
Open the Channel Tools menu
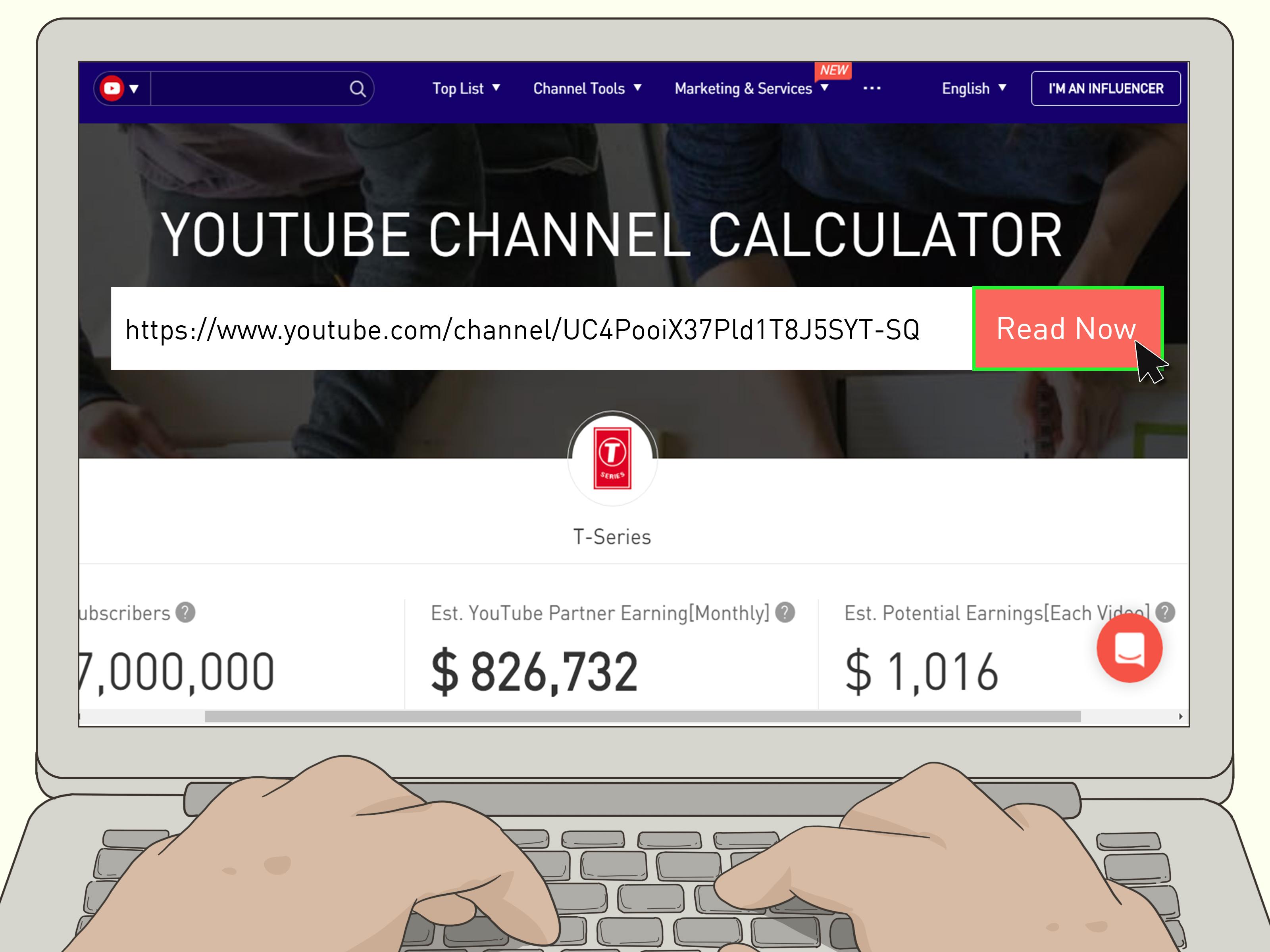(587, 88)
